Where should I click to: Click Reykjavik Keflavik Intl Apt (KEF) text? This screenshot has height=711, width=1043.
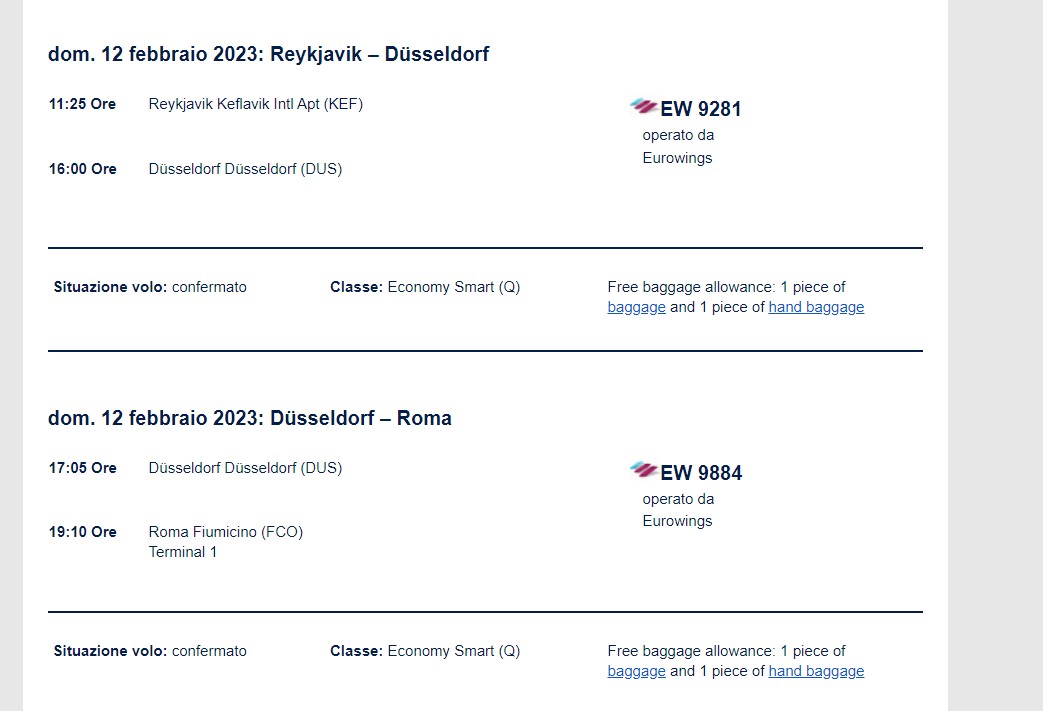tap(255, 104)
